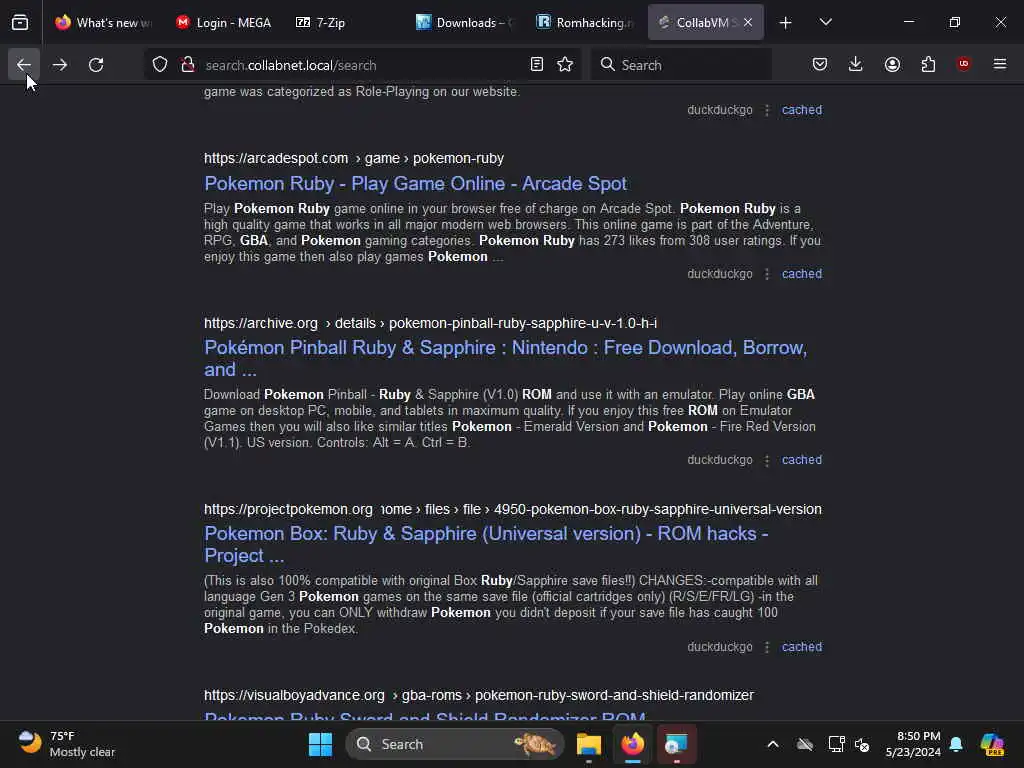Open the muted volume tray icon

(x=862, y=744)
